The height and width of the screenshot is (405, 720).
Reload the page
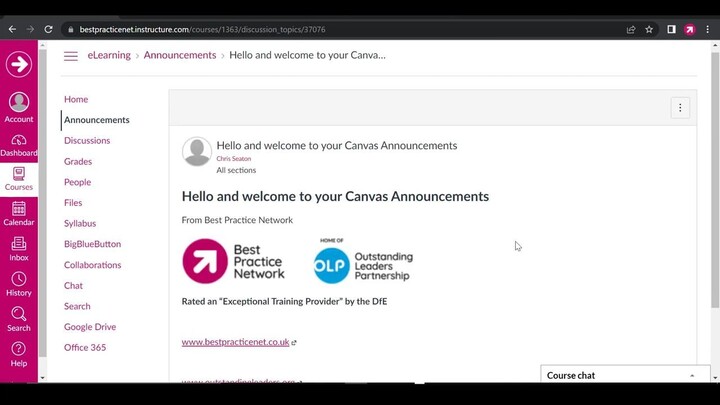[48, 29]
